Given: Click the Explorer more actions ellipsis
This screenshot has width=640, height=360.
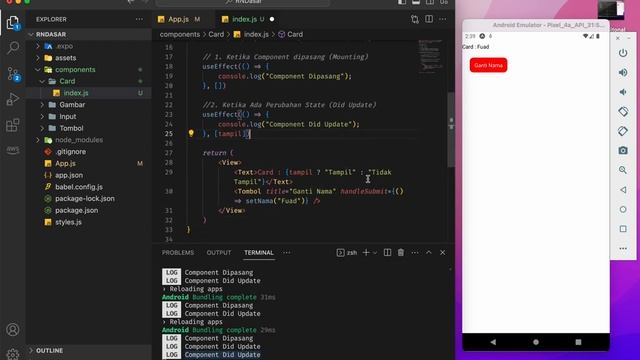Looking at the screenshot, I should pos(139,19).
